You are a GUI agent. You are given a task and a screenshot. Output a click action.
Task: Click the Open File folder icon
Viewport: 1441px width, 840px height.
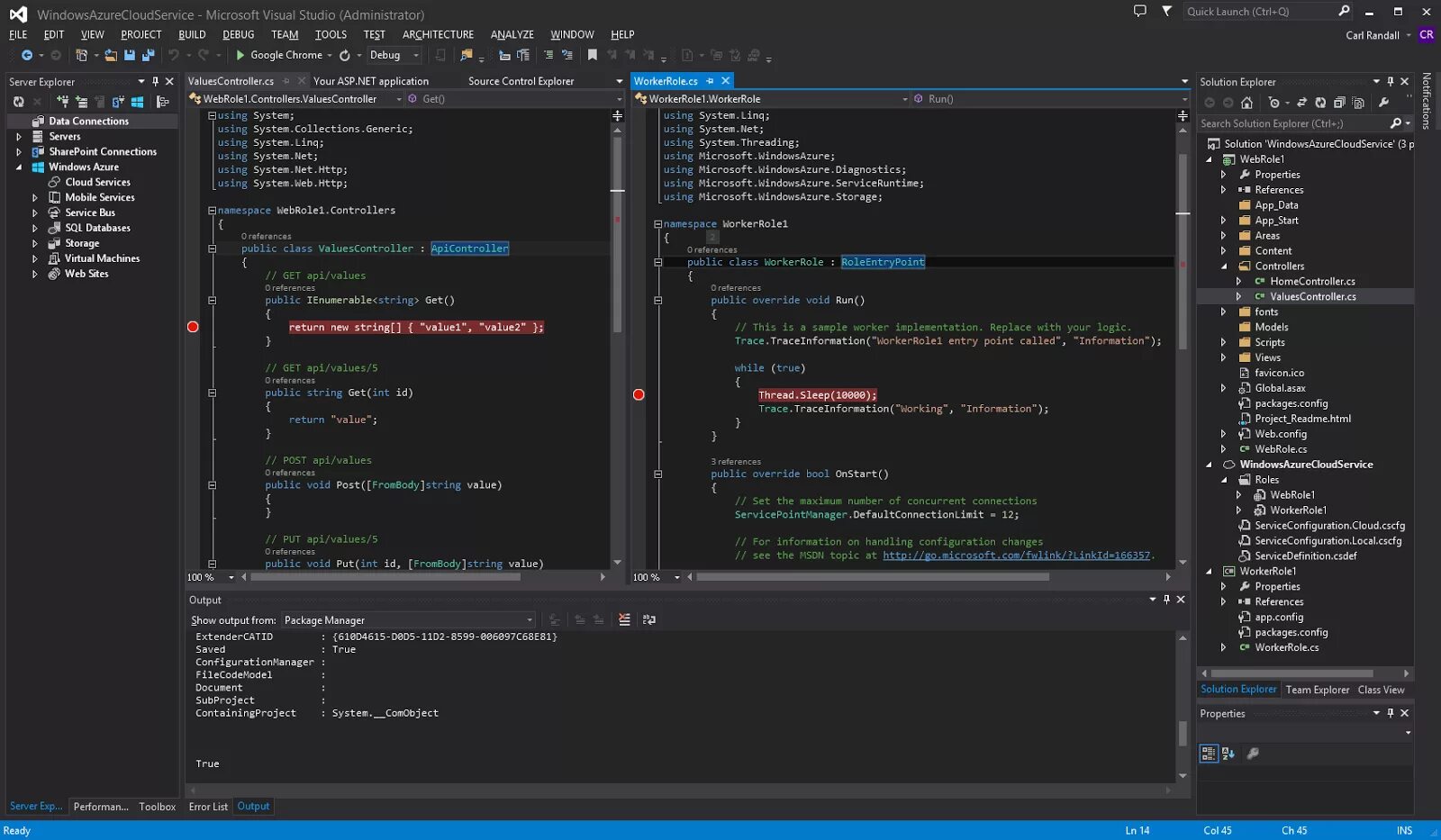click(x=110, y=55)
